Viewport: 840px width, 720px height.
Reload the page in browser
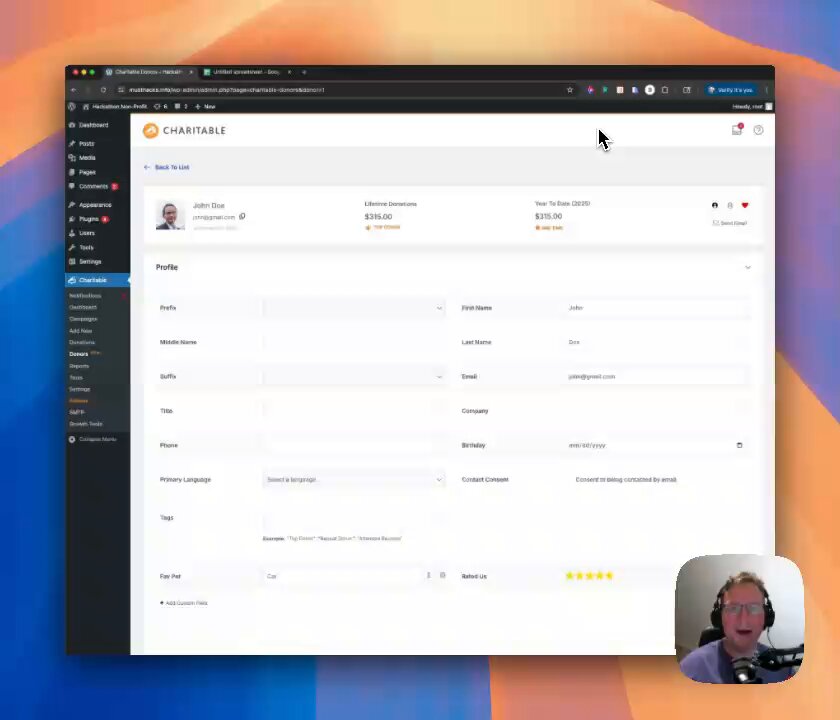(103, 90)
